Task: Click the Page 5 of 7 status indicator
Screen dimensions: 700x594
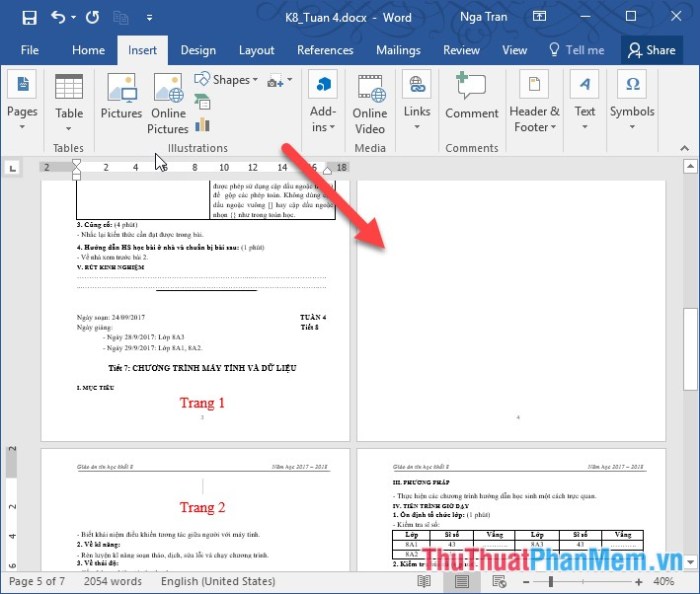Action: 37,581
